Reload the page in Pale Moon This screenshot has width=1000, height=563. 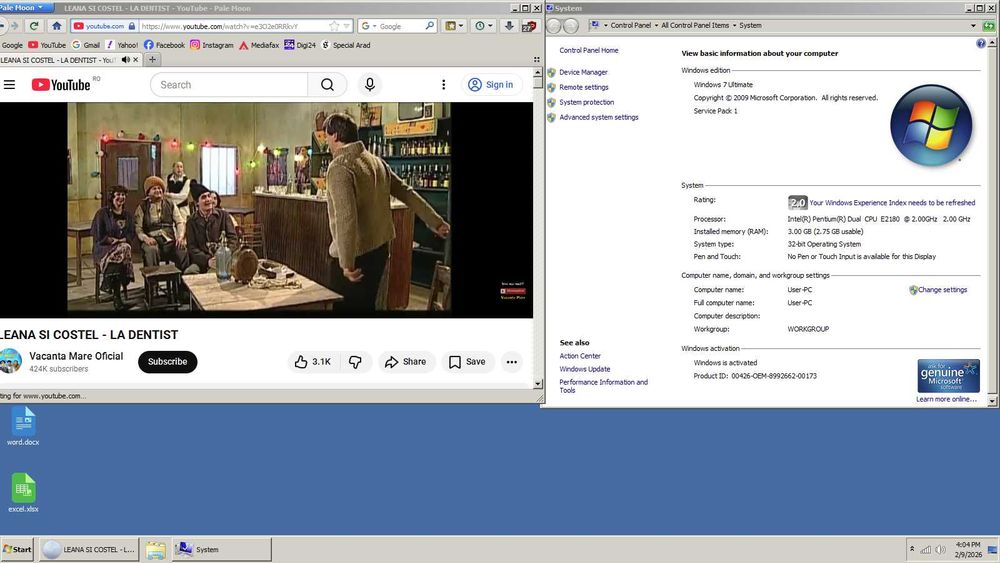point(34,26)
